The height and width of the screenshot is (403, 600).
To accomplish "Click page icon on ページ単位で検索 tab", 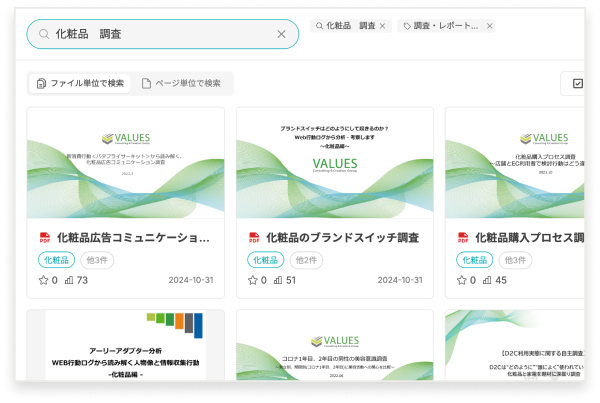I will tap(146, 83).
